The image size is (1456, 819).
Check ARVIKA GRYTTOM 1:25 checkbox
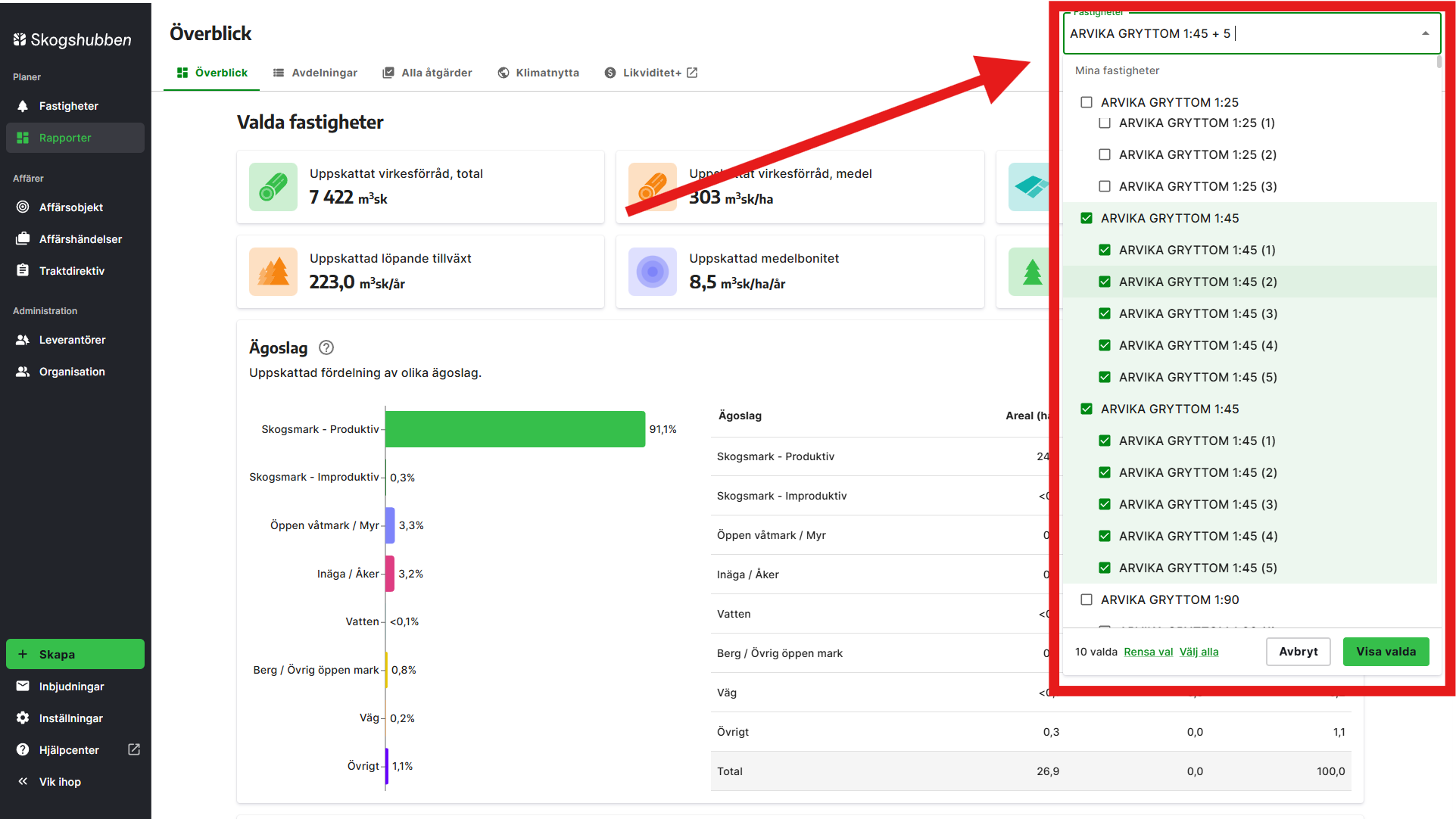pos(1087,102)
